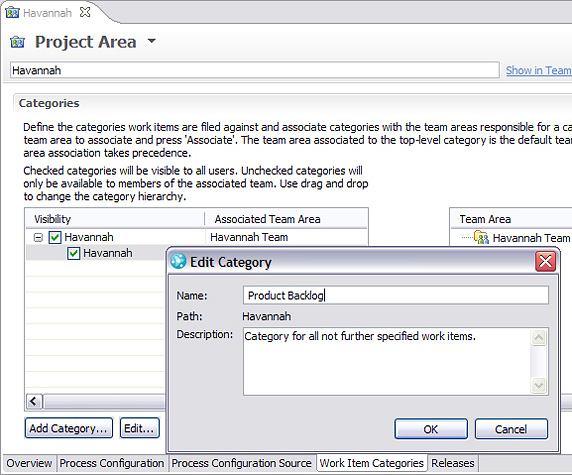
Task: Click the Team Area column header
Action: [511, 219]
